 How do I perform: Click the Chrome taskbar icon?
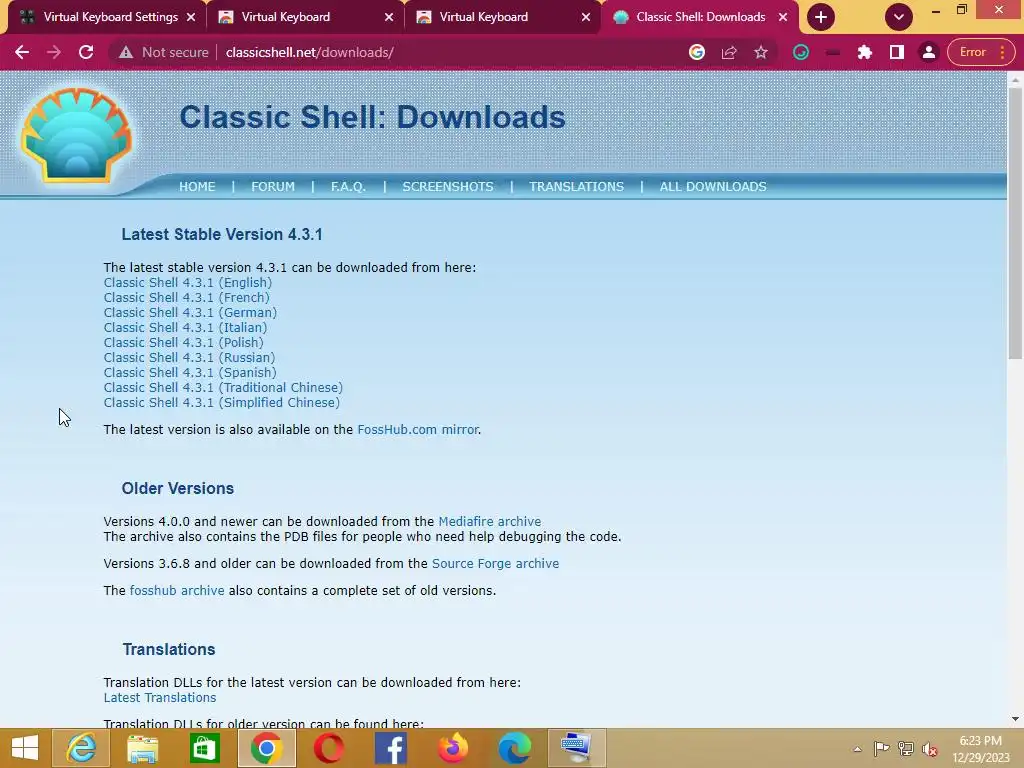(x=266, y=748)
